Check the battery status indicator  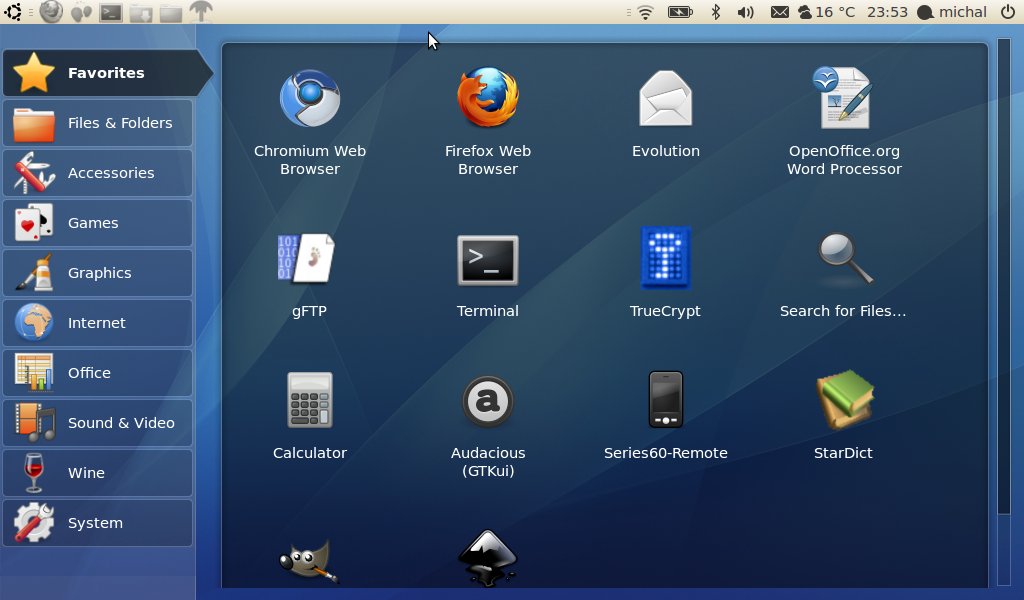680,12
